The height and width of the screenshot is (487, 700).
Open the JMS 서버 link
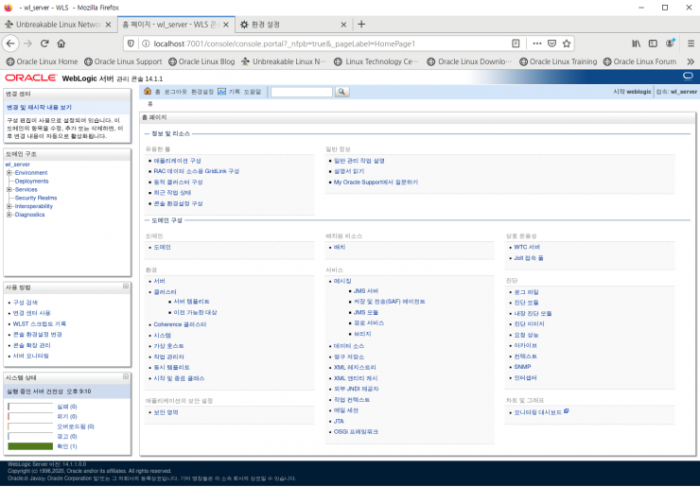pos(366,291)
